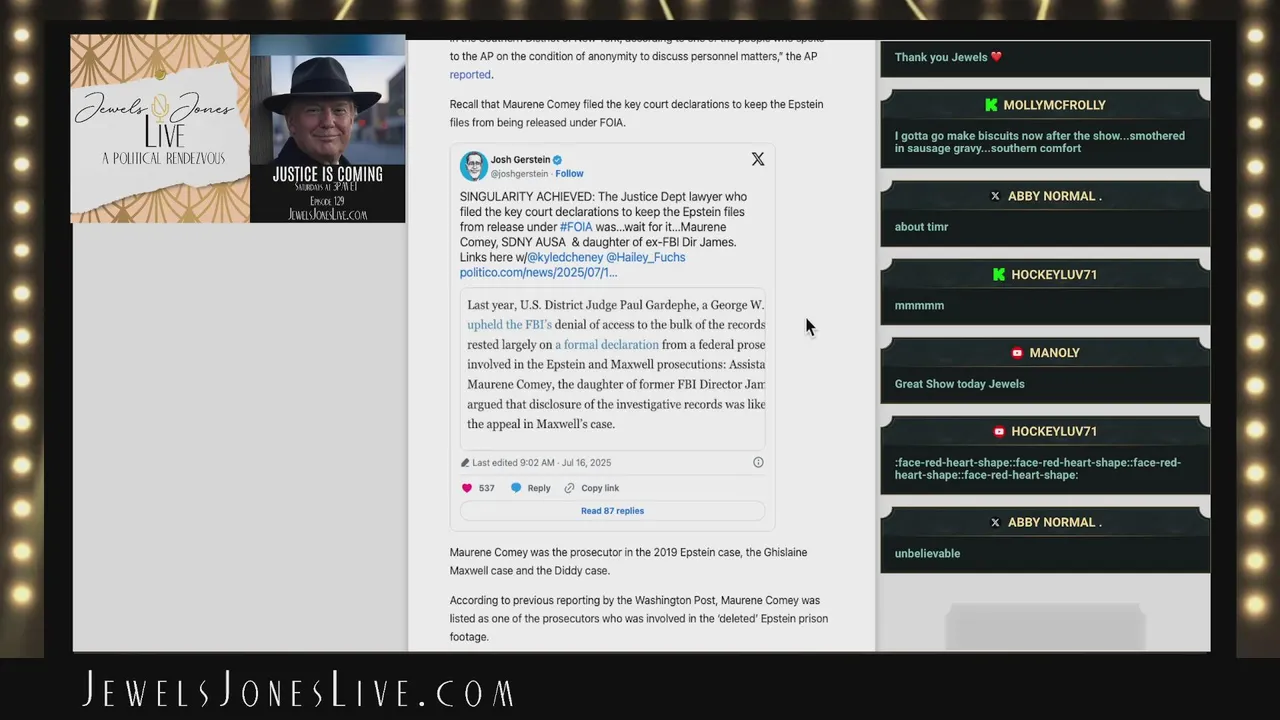Click the Reply label under the tweet
The width and height of the screenshot is (1280, 720).
[x=539, y=488]
